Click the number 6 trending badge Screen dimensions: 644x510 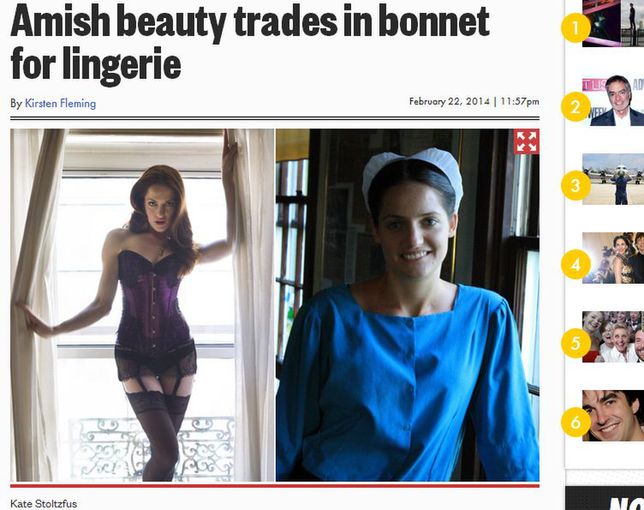tap(576, 422)
